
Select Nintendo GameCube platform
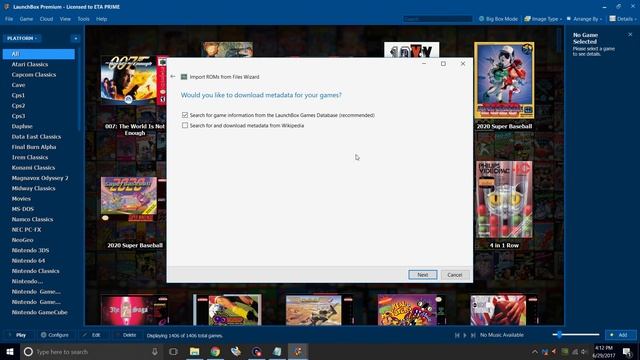(x=39, y=312)
